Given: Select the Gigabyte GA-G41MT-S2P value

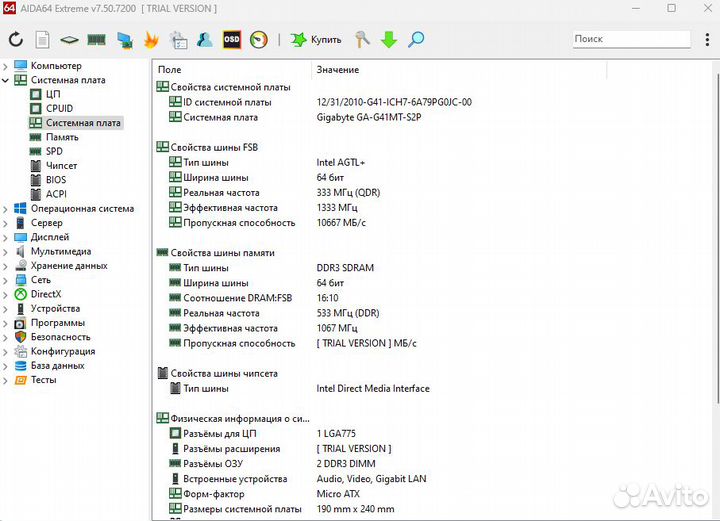Looking at the screenshot, I should point(369,117).
